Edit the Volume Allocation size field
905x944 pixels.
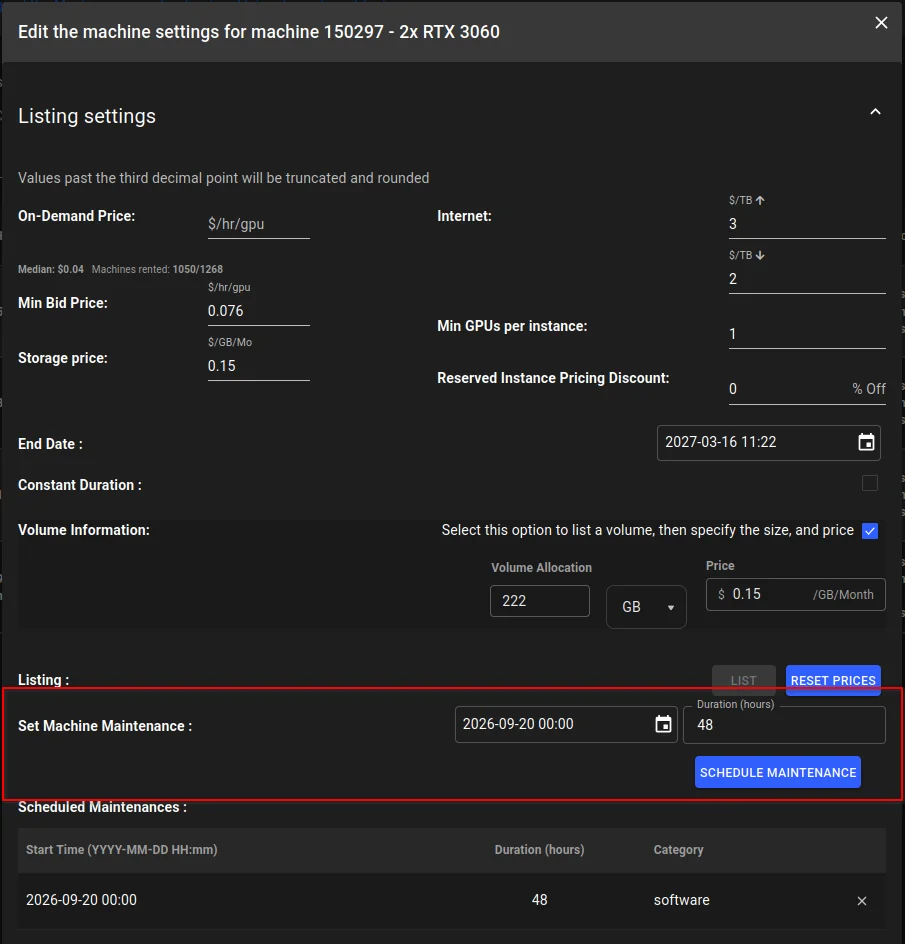[x=540, y=601]
